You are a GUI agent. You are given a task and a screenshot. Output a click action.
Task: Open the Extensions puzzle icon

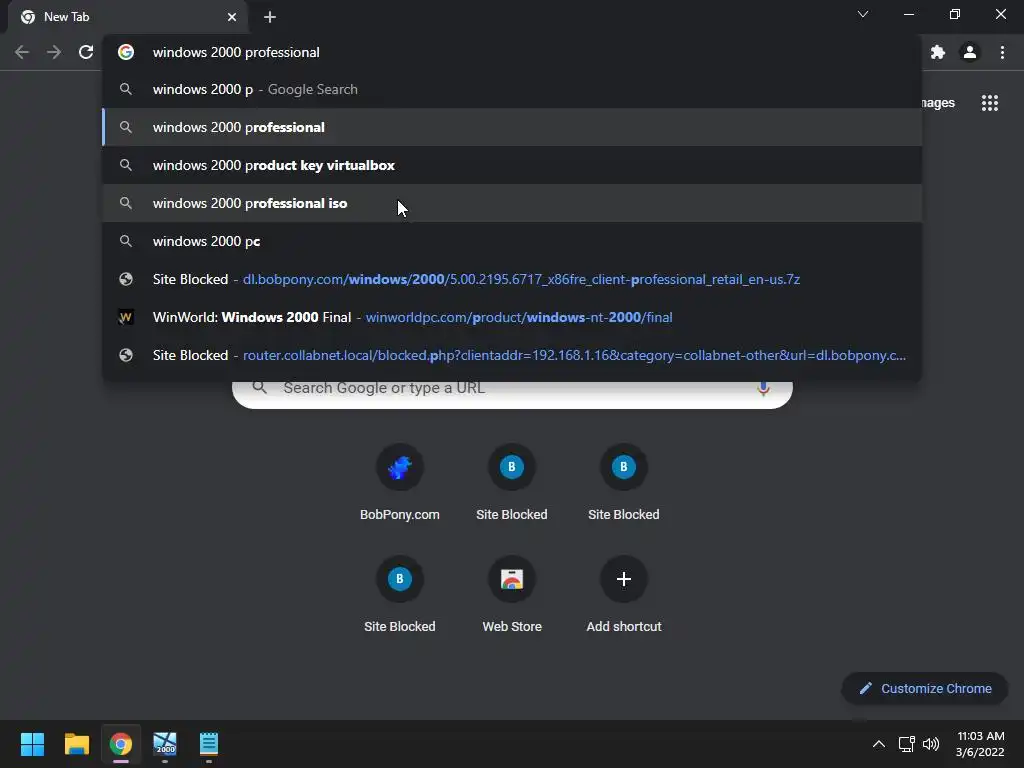click(x=938, y=52)
